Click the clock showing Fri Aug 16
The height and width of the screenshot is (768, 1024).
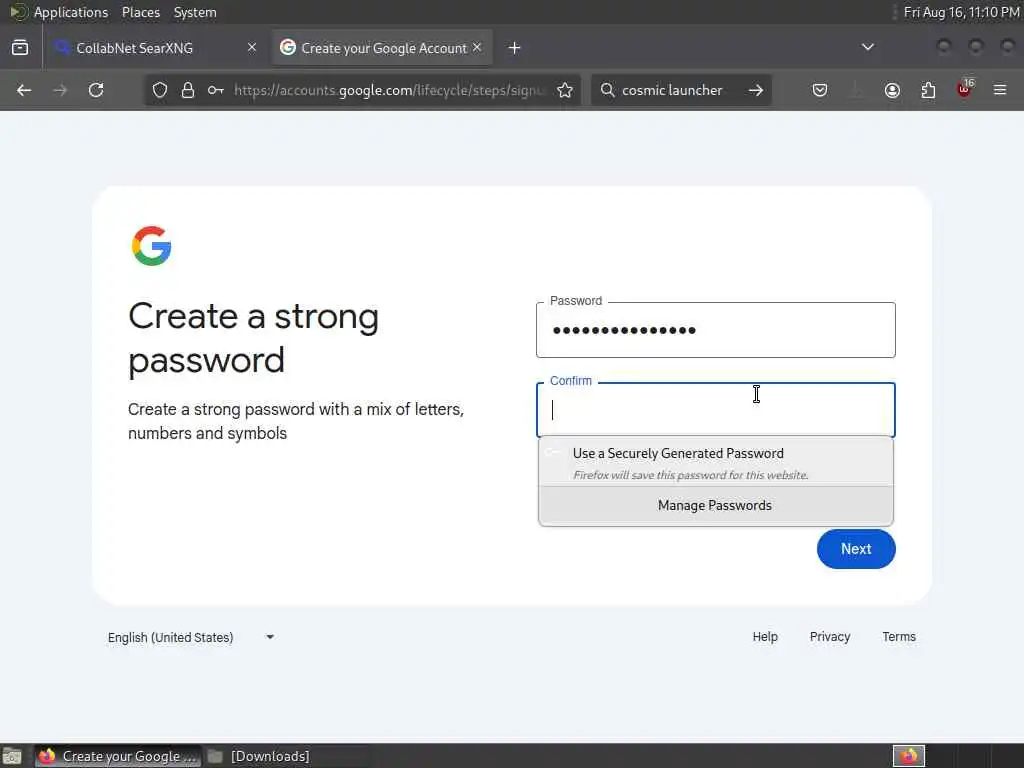click(961, 12)
